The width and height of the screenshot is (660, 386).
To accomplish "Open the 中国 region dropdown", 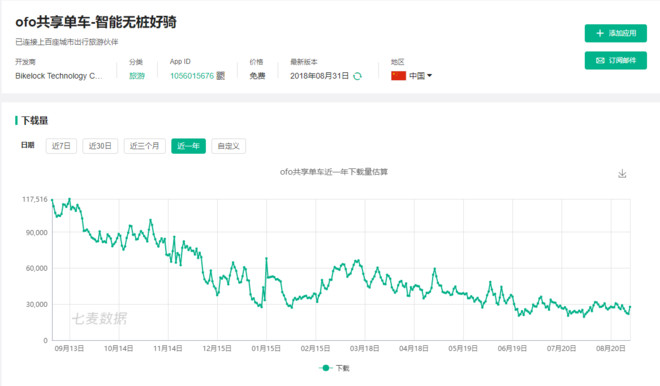I will pos(417,76).
